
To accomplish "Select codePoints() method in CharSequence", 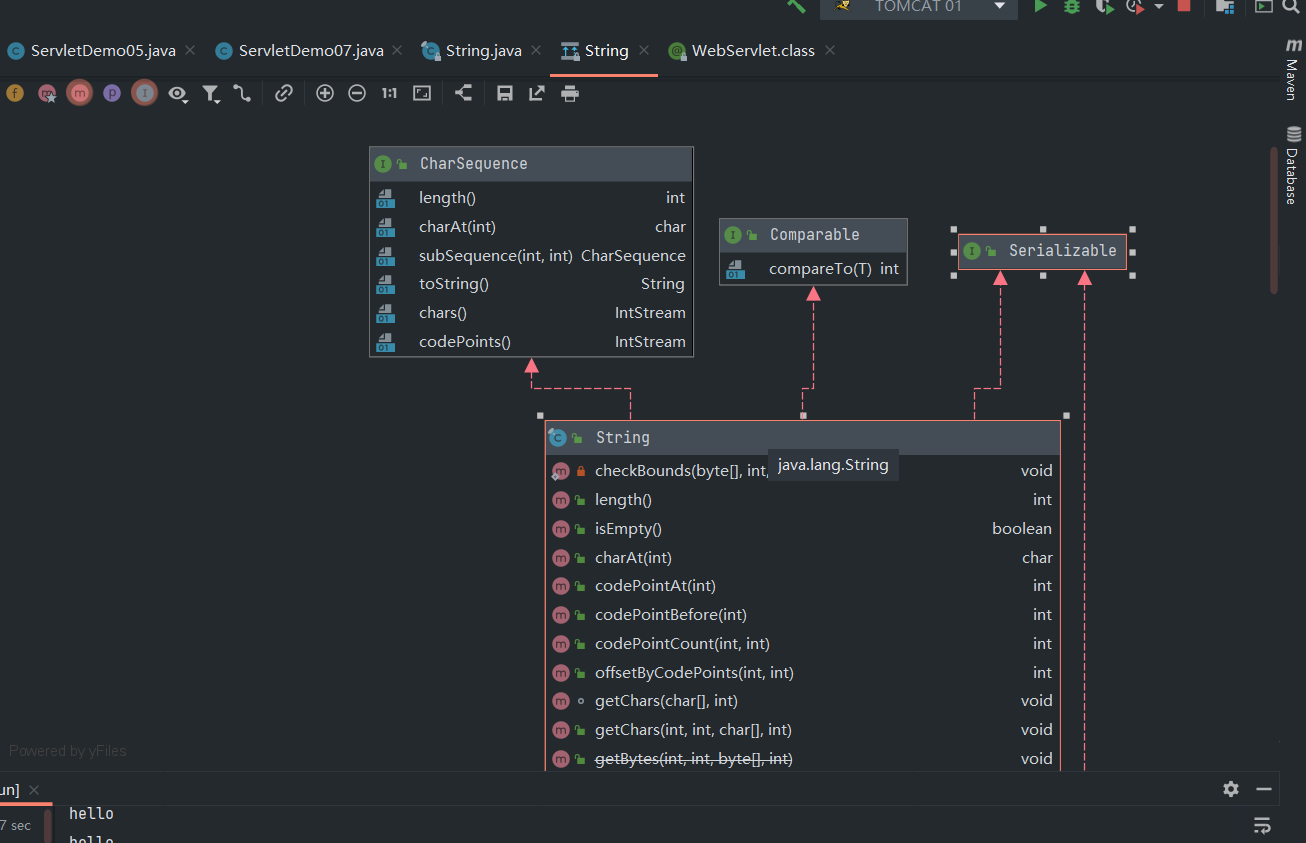I will click(531, 342).
